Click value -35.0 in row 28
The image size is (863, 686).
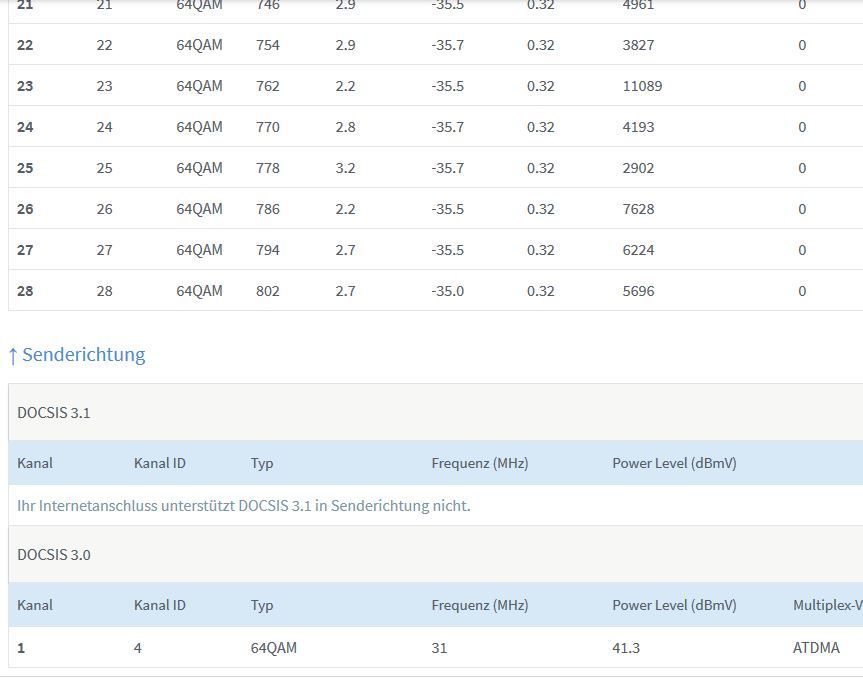click(447, 291)
